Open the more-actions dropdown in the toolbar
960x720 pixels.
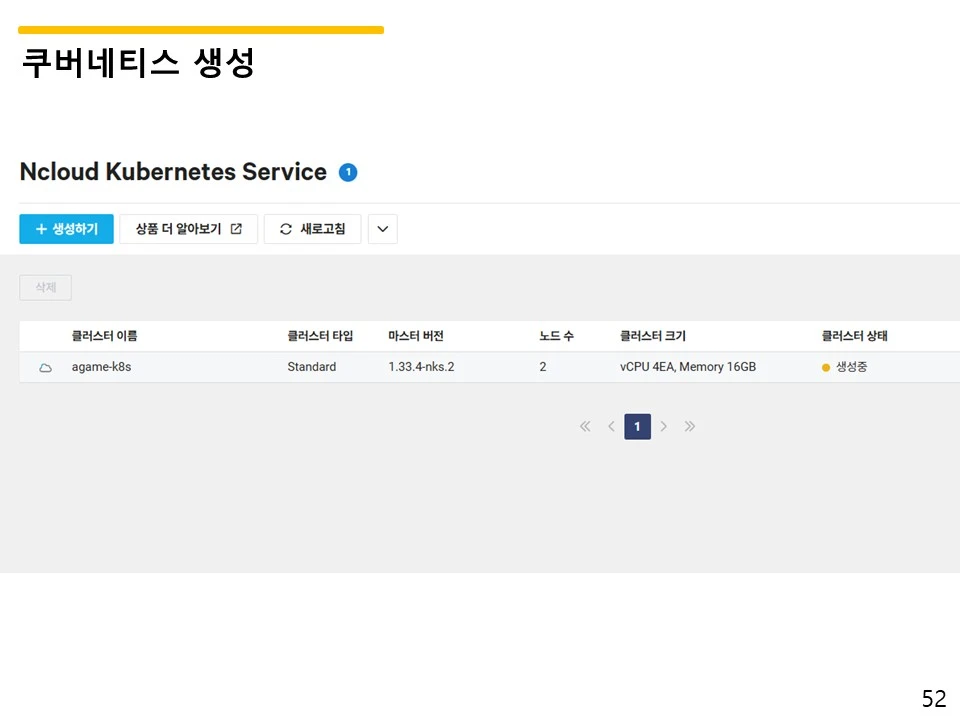pyautogui.click(x=382, y=229)
